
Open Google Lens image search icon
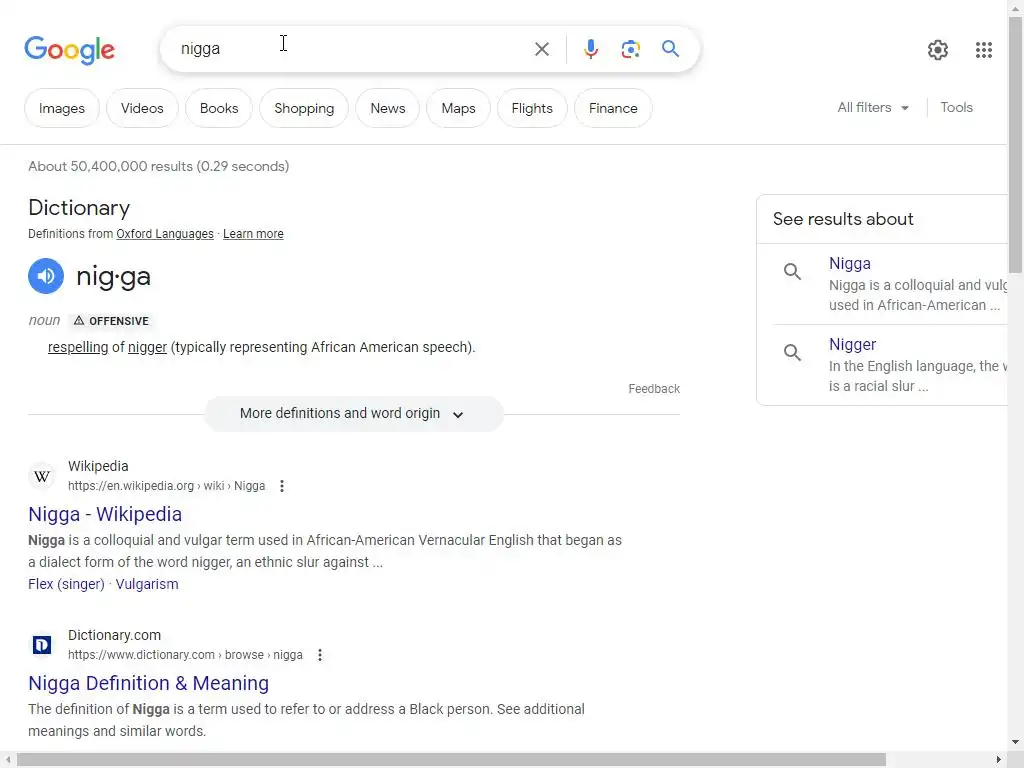click(630, 49)
